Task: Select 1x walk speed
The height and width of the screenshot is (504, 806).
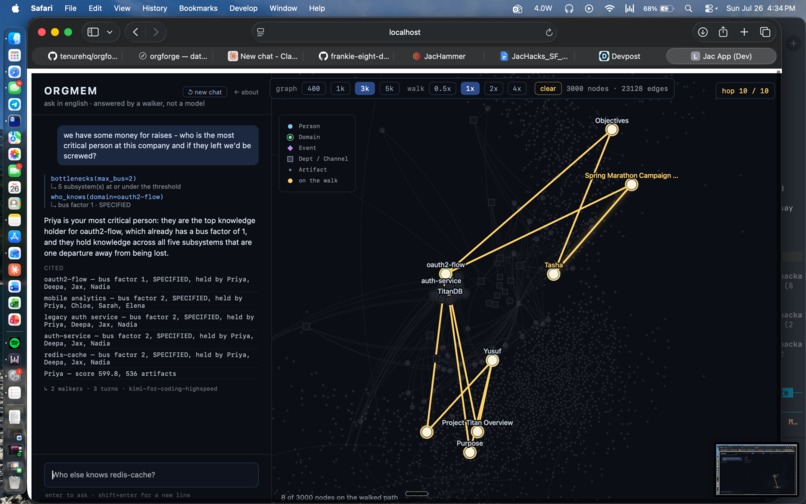Action: [x=470, y=88]
